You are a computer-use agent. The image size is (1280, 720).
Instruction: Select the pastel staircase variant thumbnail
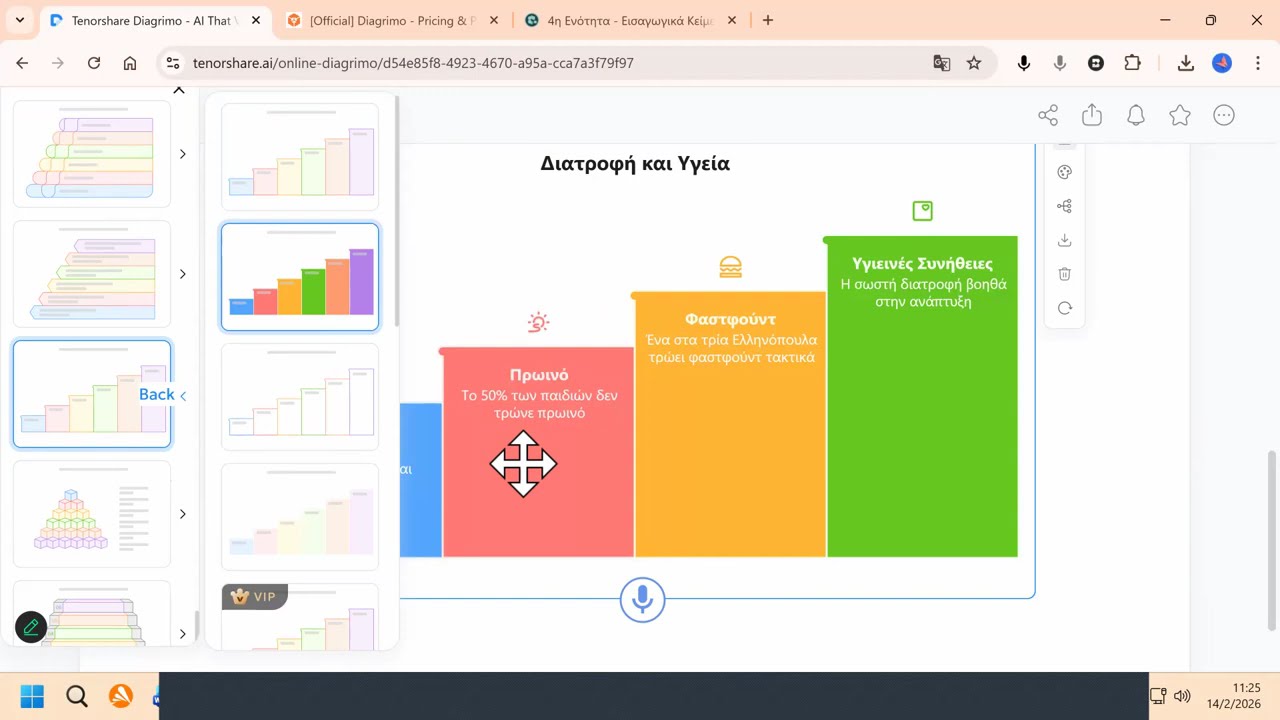(300, 156)
